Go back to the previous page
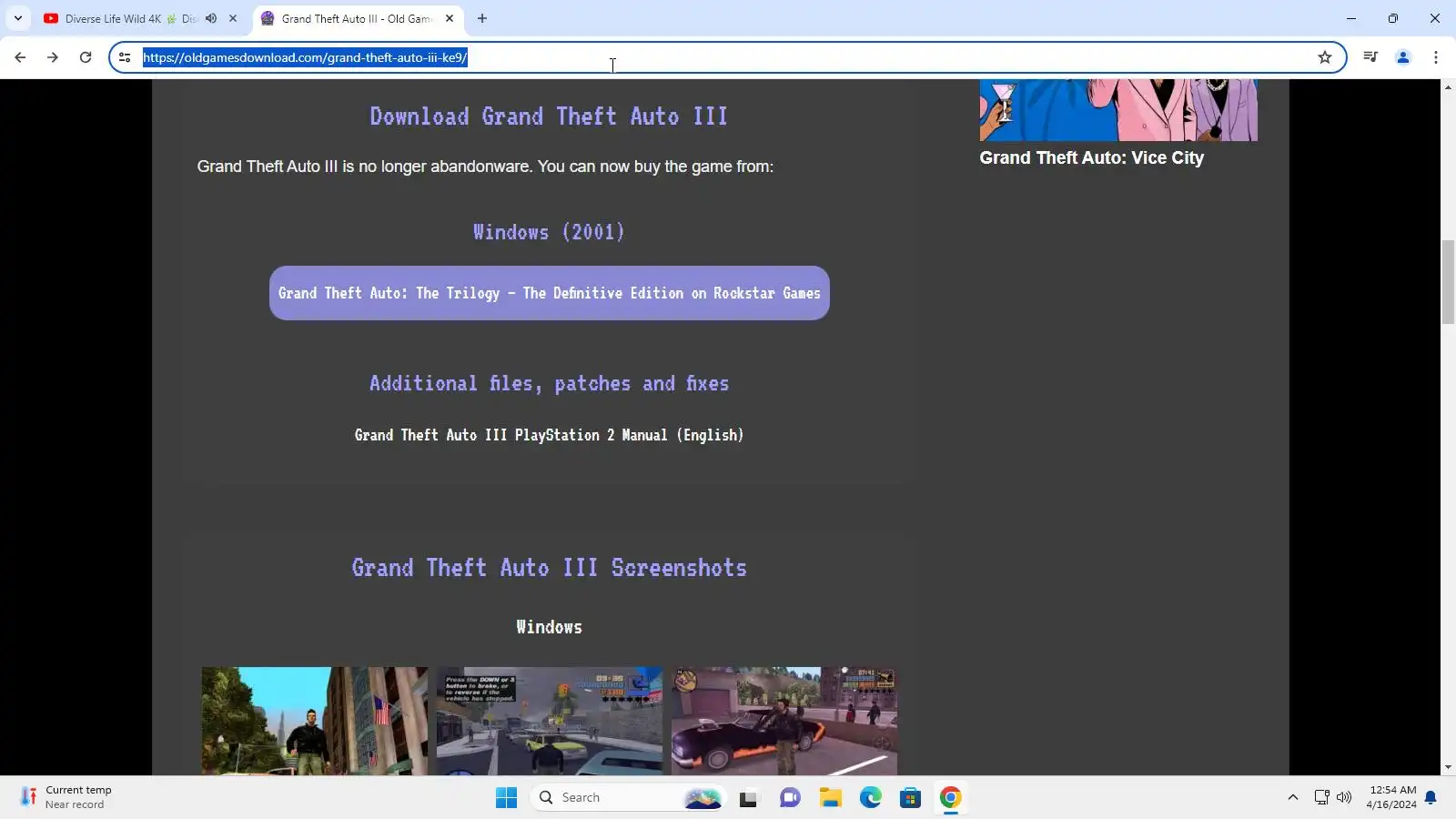 (20, 57)
